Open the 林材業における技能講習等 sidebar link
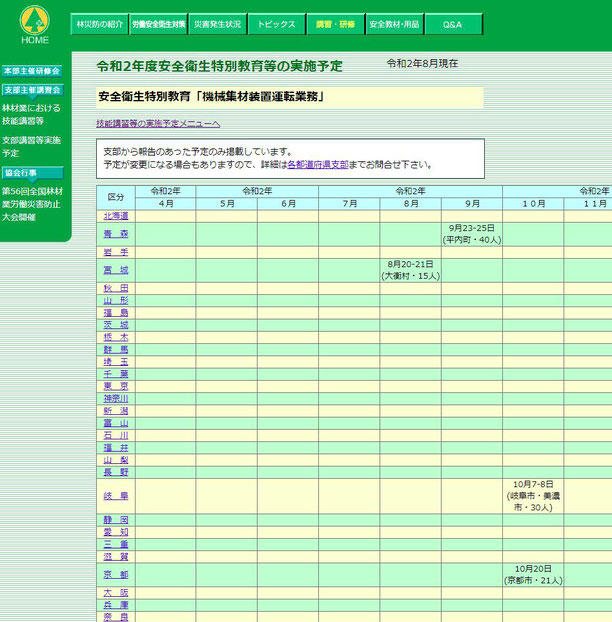This screenshot has height=622, width=612. [31, 114]
